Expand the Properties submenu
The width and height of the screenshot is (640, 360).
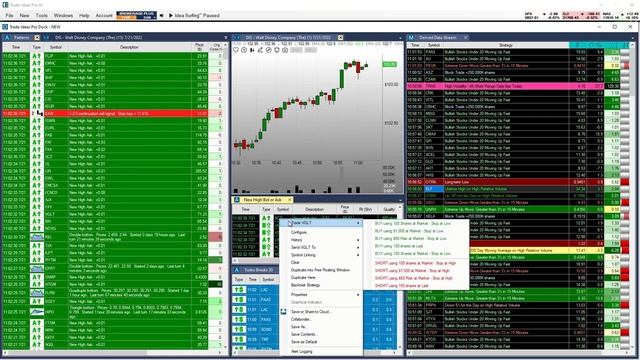click(322, 294)
